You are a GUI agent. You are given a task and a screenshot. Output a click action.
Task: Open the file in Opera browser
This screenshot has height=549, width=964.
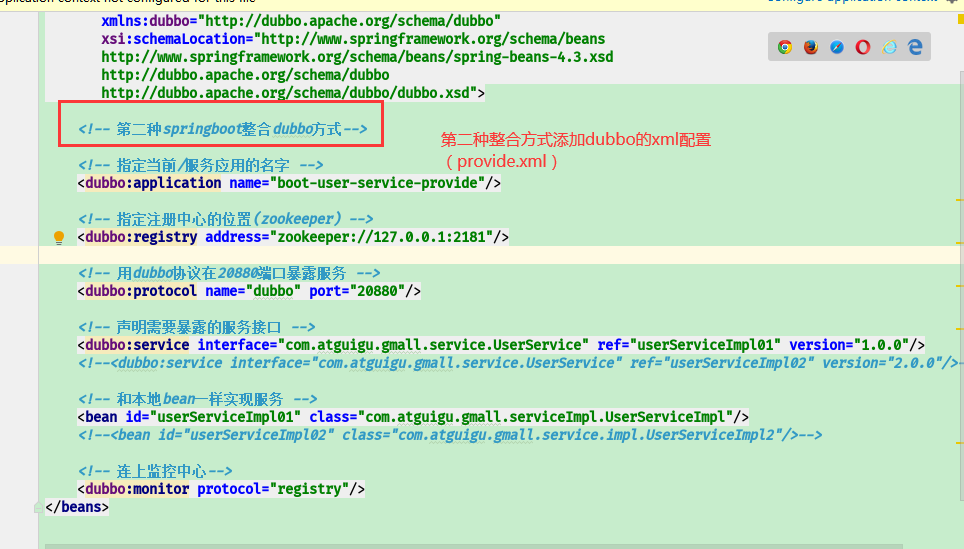[863, 47]
